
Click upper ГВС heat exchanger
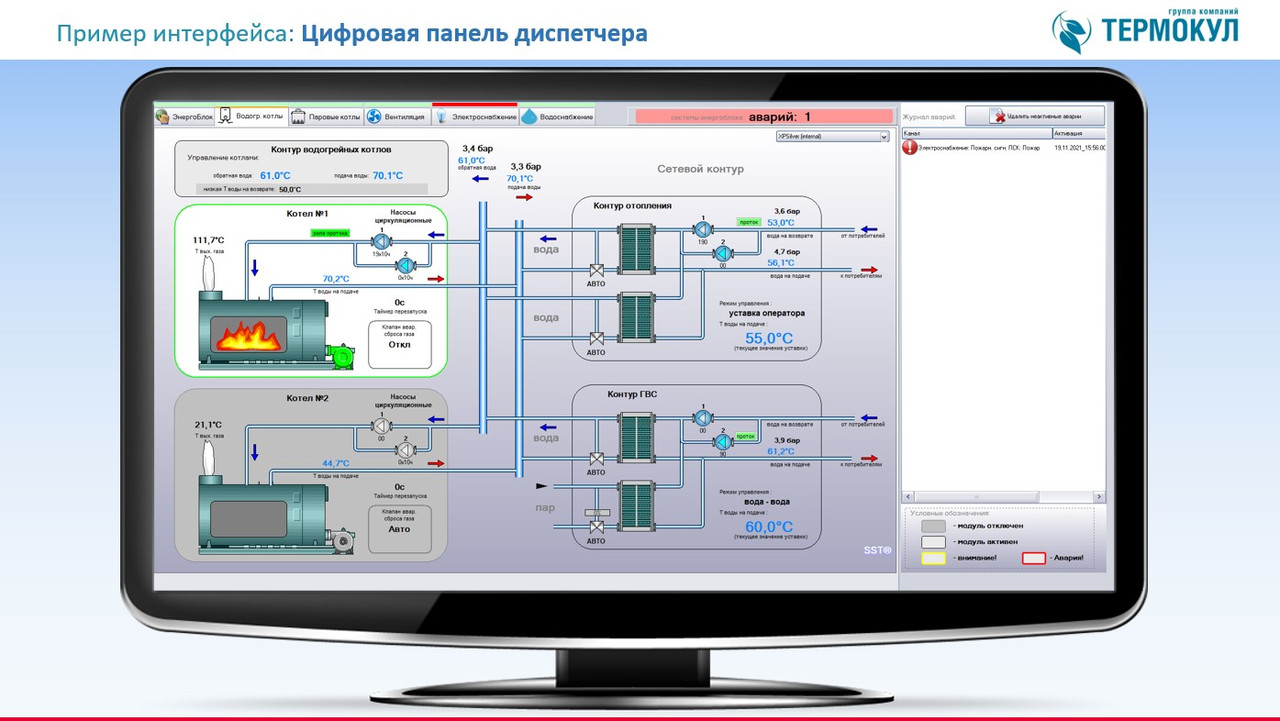coord(634,437)
